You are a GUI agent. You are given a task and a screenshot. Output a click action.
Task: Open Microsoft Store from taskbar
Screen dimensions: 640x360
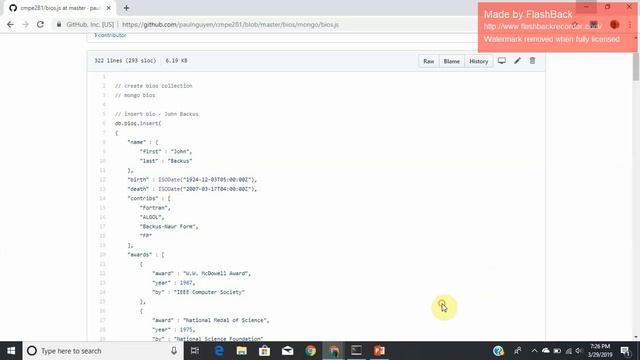click(x=264, y=351)
